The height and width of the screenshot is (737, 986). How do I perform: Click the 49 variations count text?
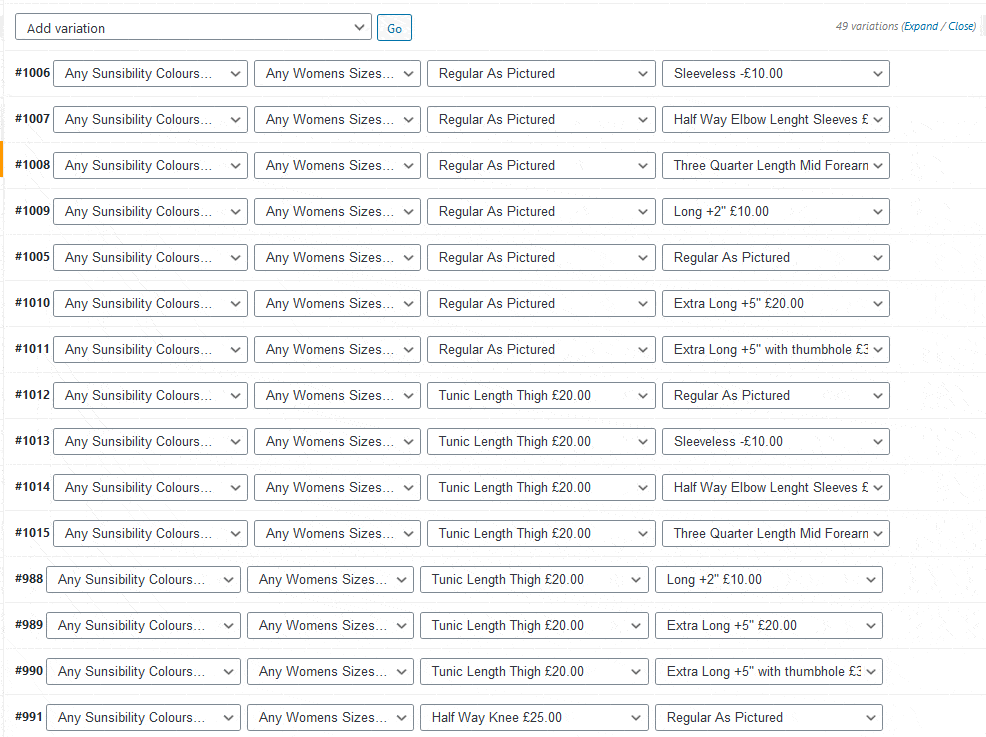pyautogui.click(x=867, y=26)
